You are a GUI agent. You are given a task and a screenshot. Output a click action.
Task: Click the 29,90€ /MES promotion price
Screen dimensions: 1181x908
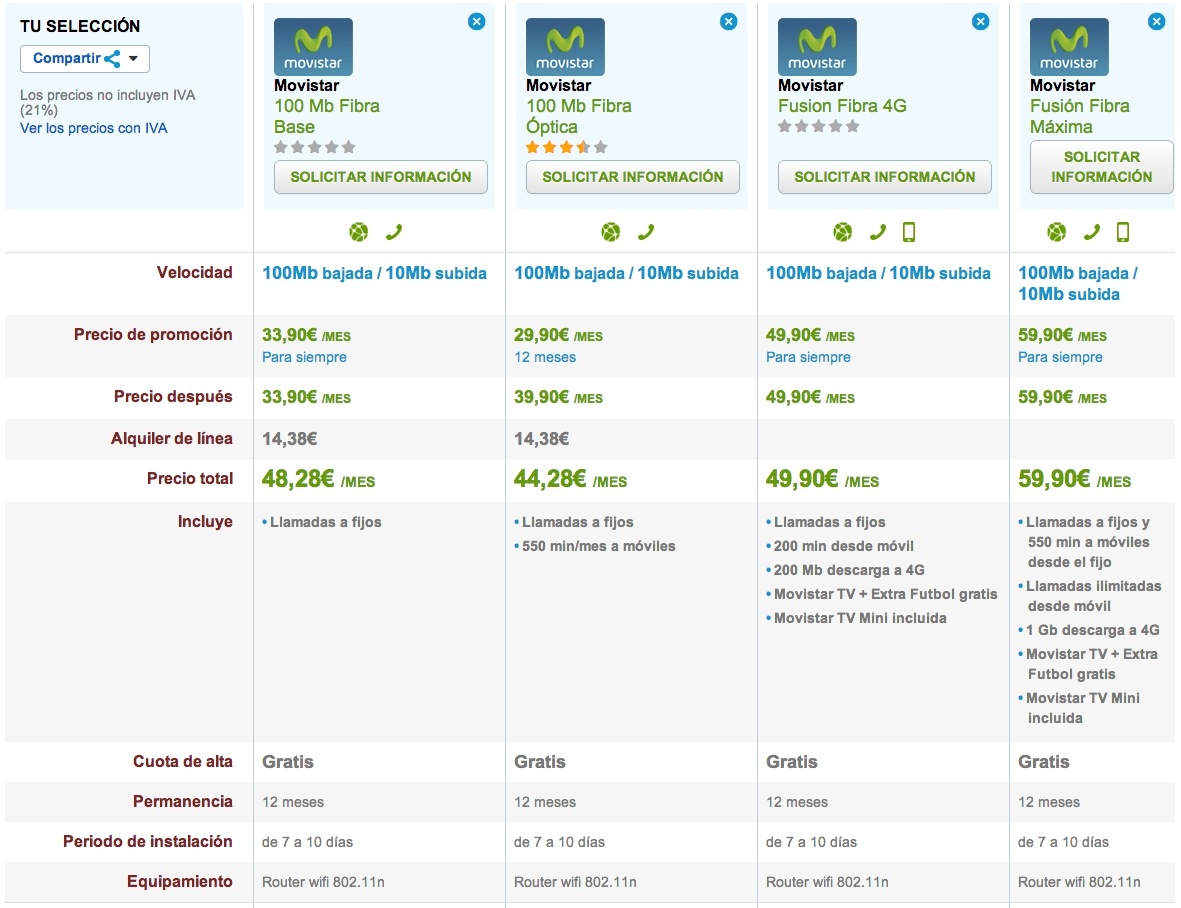click(558, 335)
